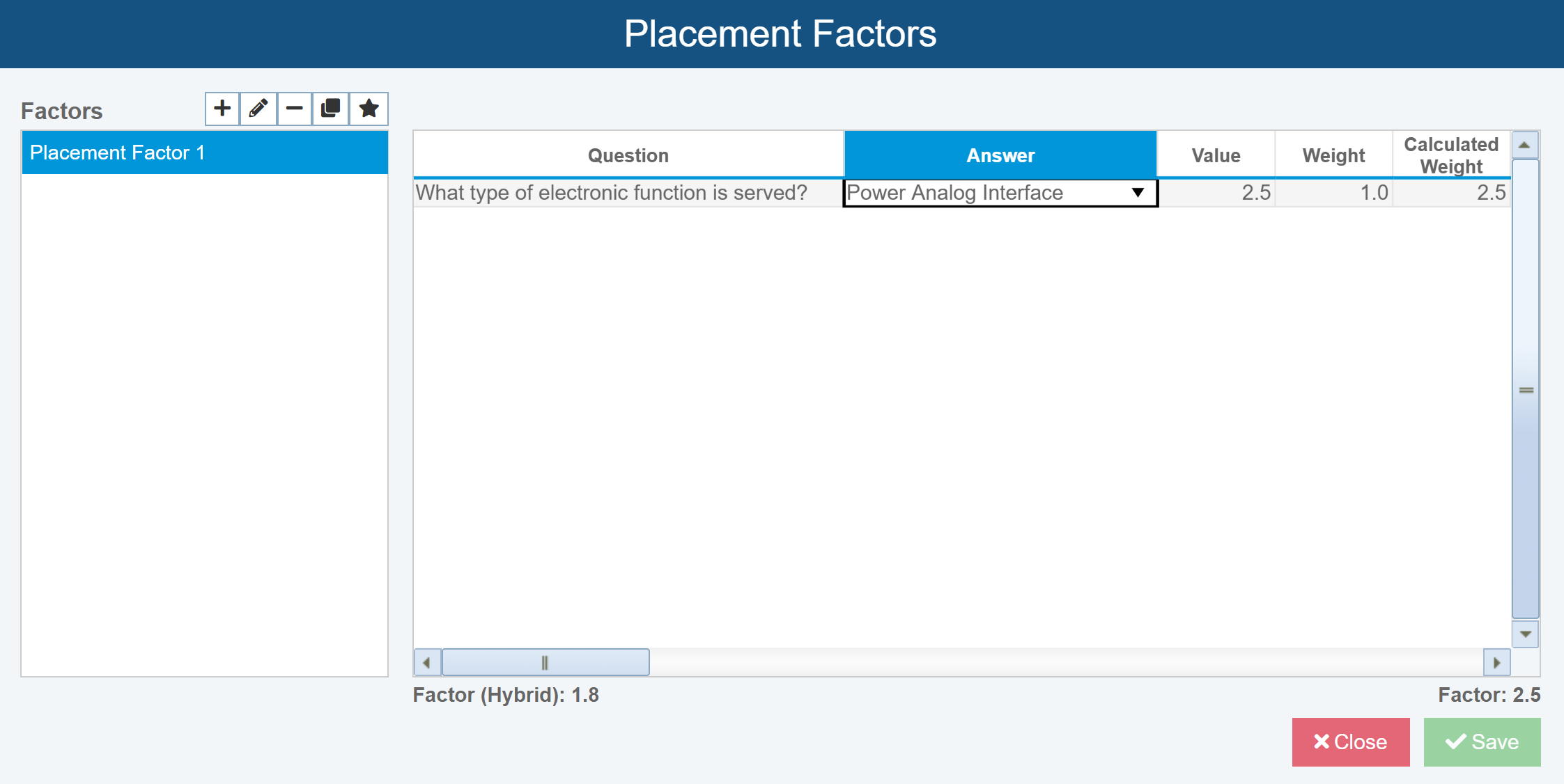Save the placement factors
This screenshot has width=1564, height=784.
1482,742
